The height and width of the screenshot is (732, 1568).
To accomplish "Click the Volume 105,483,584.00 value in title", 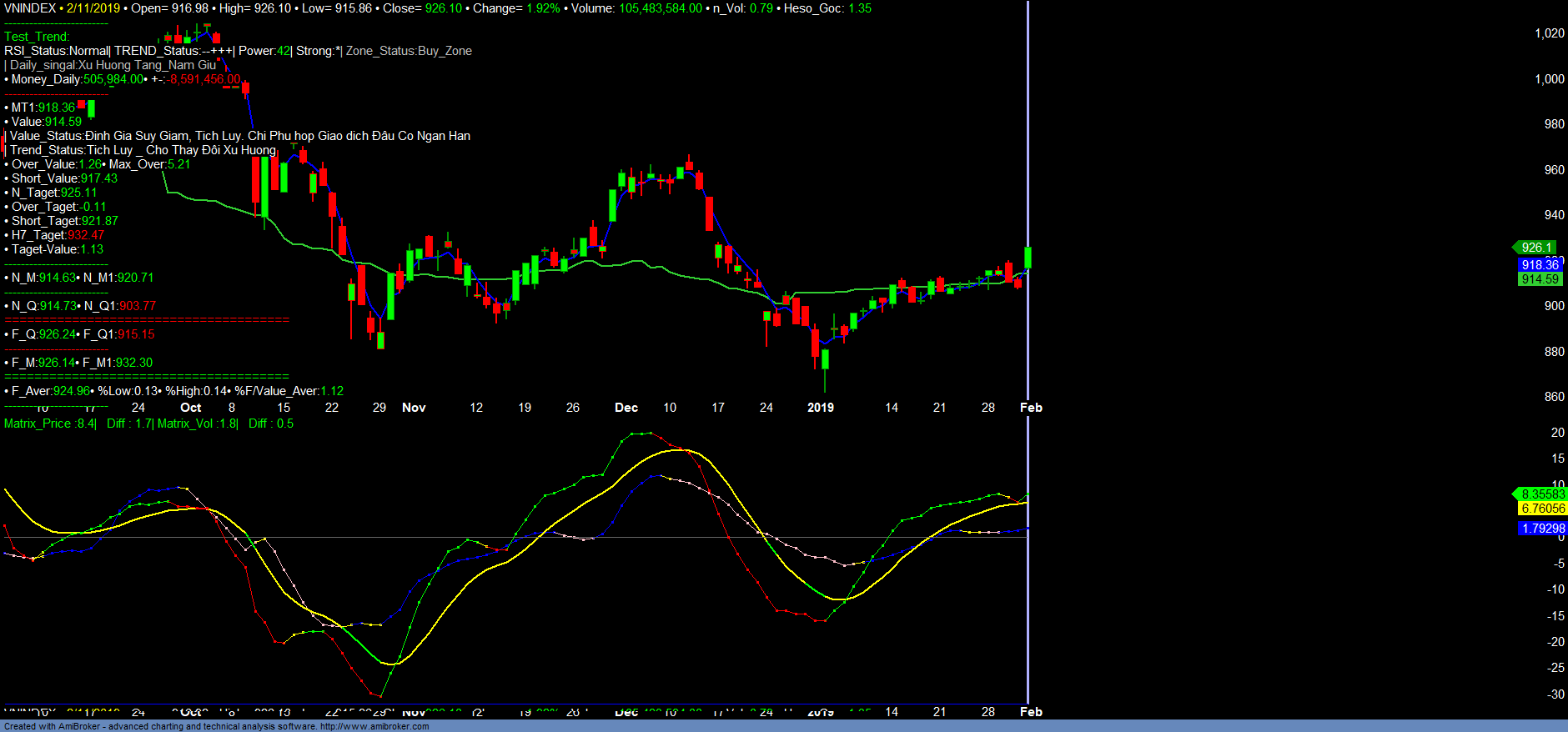I will point(660,8).
